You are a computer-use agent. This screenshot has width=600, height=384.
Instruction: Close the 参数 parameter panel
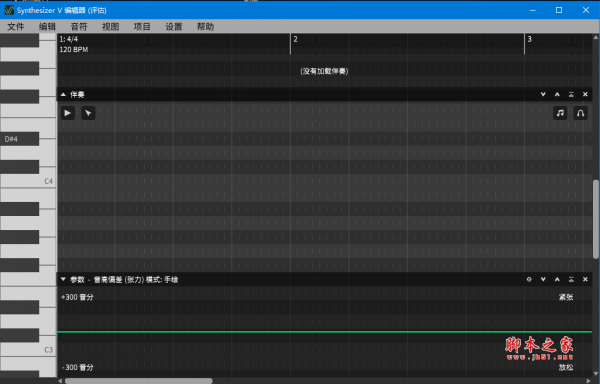(585, 280)
